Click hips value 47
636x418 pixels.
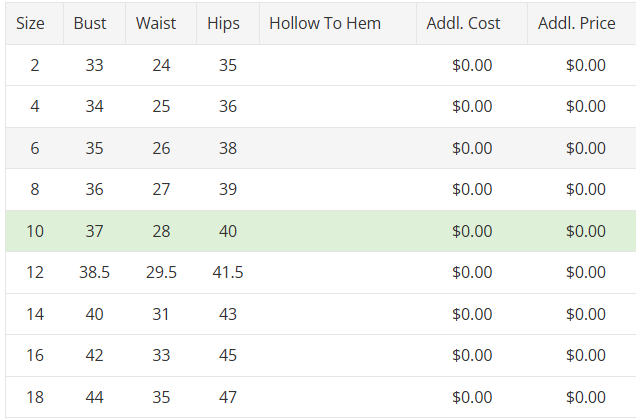pyautogui.click(x=228, y=397)
